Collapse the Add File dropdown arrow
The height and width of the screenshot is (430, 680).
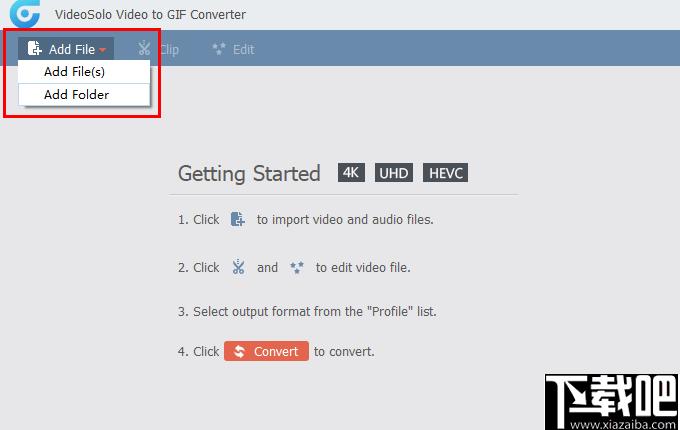tap(103, 50)
